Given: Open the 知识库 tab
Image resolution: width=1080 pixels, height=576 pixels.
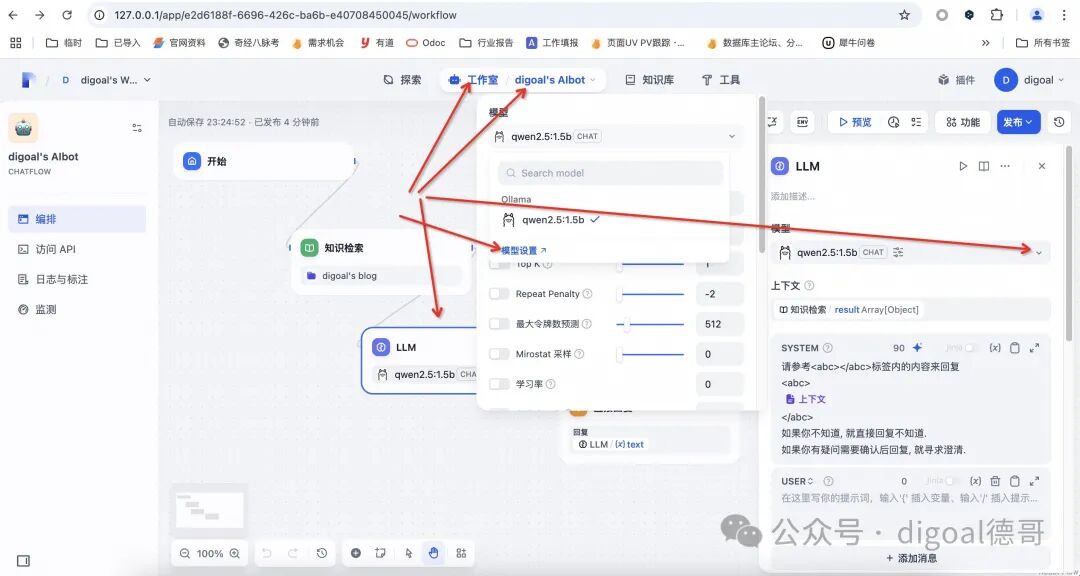Looking at the screenshot, I should click(649, 80).
